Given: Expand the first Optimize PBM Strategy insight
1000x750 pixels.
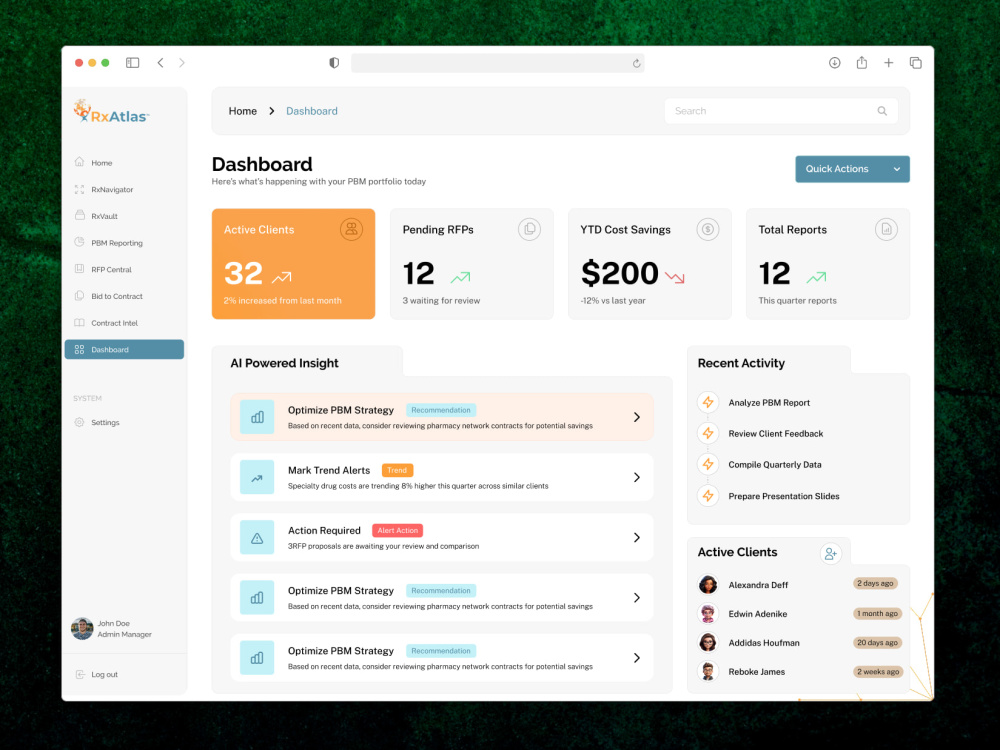Looking at the screenshot, I should tap(636, 417).
